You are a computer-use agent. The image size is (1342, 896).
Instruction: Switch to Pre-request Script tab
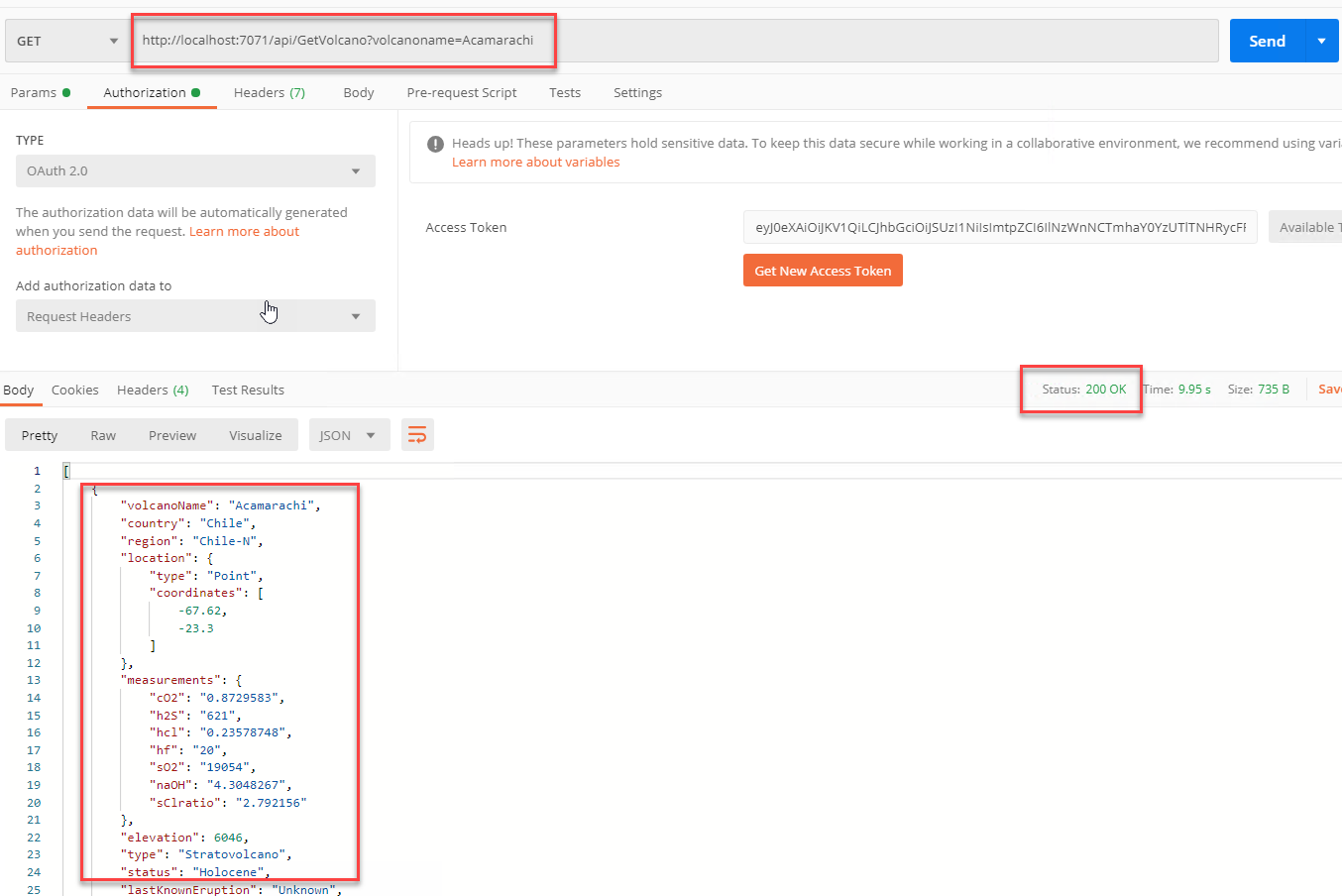(462, 92)
